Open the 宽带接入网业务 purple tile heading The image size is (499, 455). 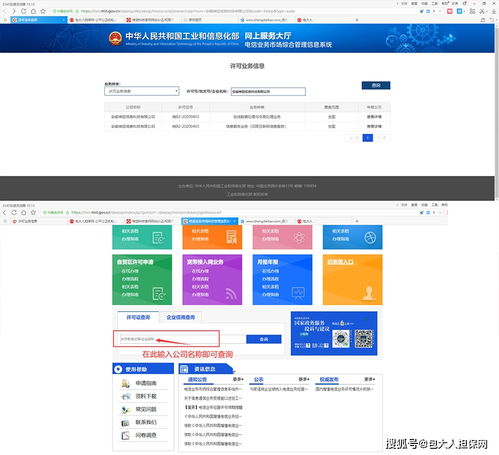point(205,262)
